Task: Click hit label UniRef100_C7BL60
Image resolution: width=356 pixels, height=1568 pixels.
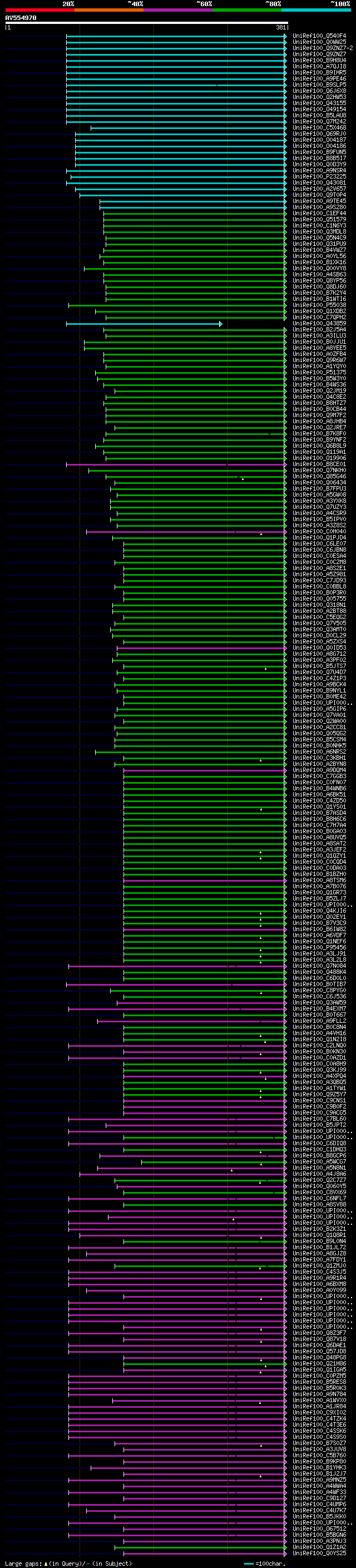Action: click(319, 1118)
